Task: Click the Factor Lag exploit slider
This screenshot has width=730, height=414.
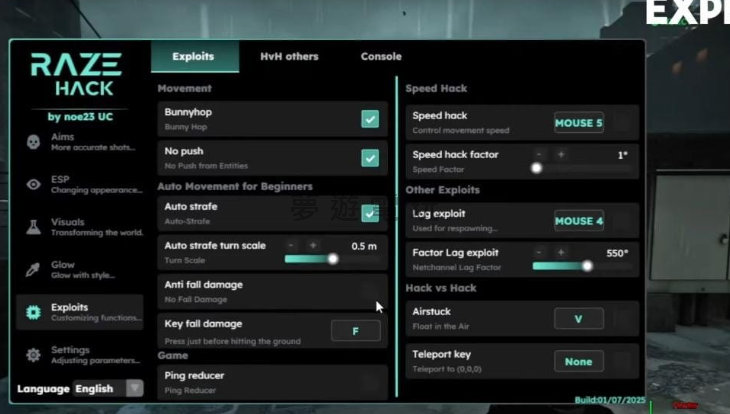Action: click(x=561, y=266)
